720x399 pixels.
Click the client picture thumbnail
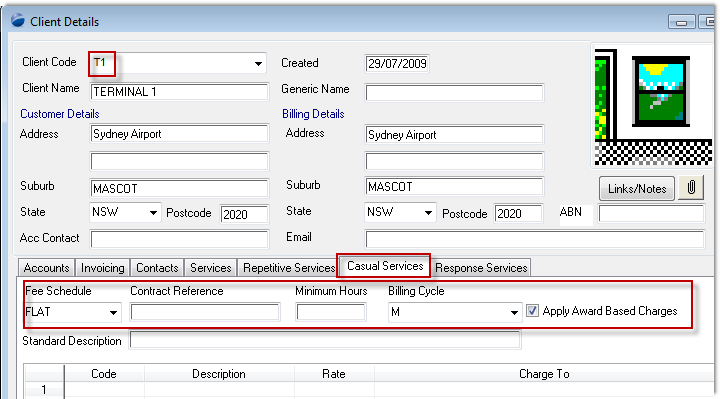point(652,107)
